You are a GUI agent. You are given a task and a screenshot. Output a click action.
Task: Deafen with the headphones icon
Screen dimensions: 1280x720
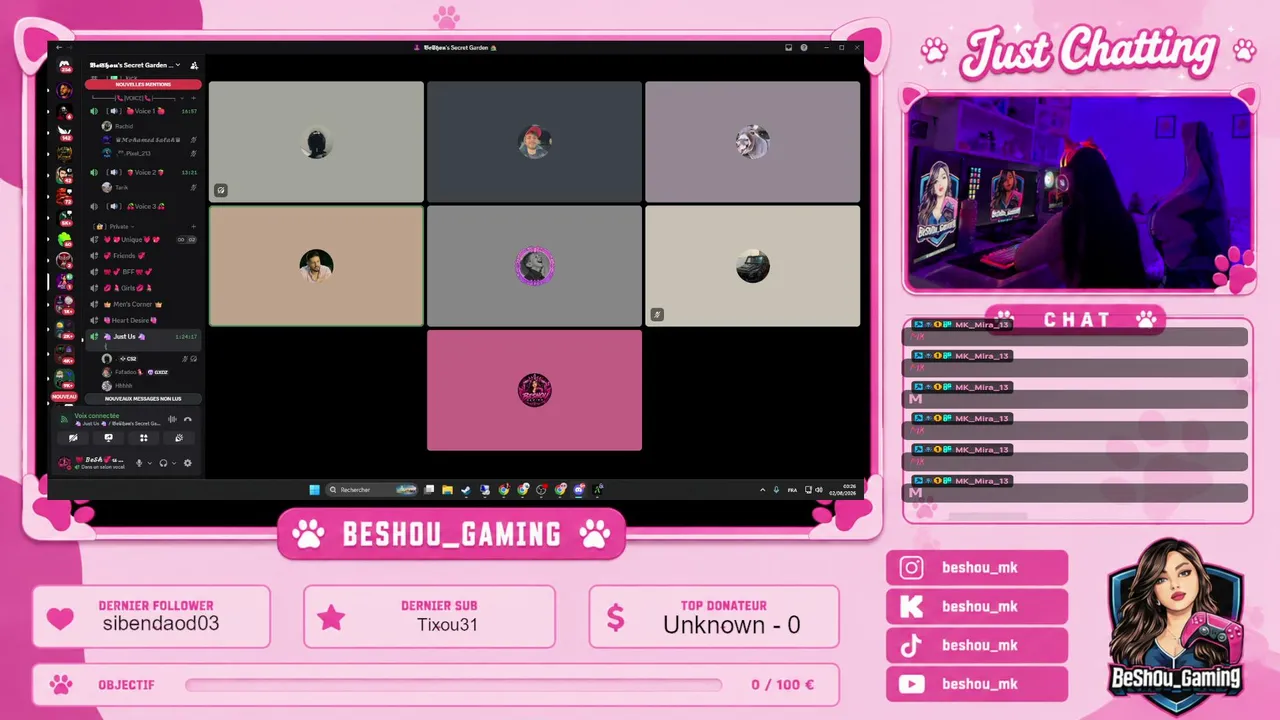(163, 463)
